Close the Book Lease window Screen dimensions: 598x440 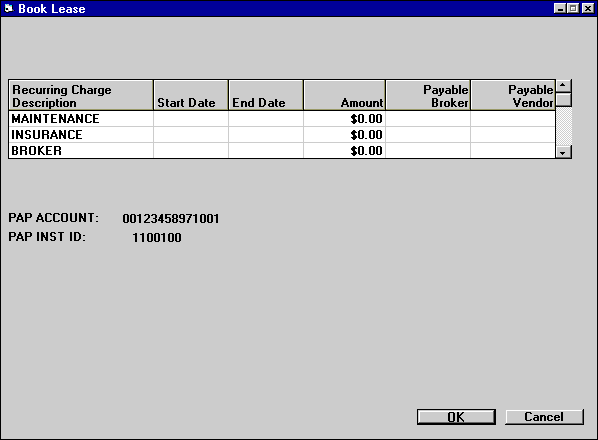[x=588, y=8]
